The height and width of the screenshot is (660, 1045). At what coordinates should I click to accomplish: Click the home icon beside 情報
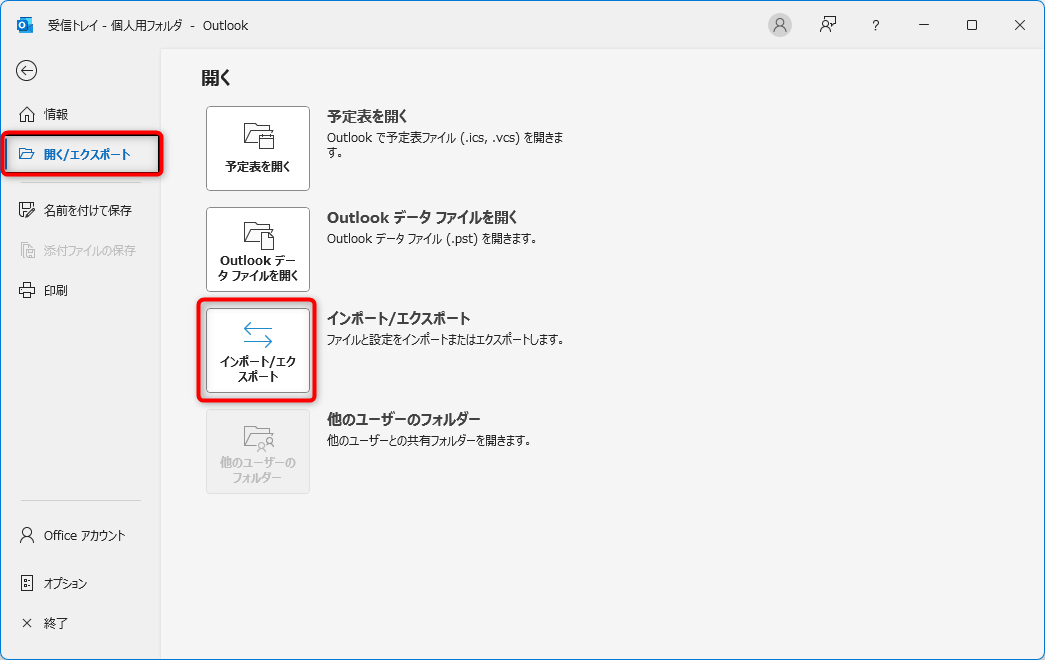[x=27, y=114]
